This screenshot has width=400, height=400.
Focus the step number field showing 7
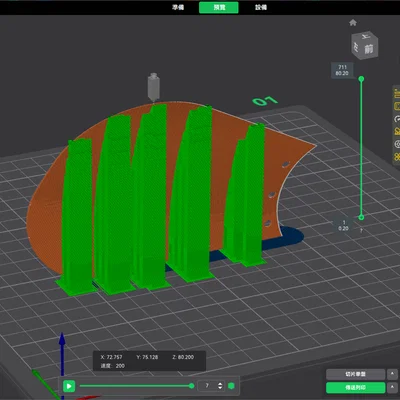click(207, 386)
